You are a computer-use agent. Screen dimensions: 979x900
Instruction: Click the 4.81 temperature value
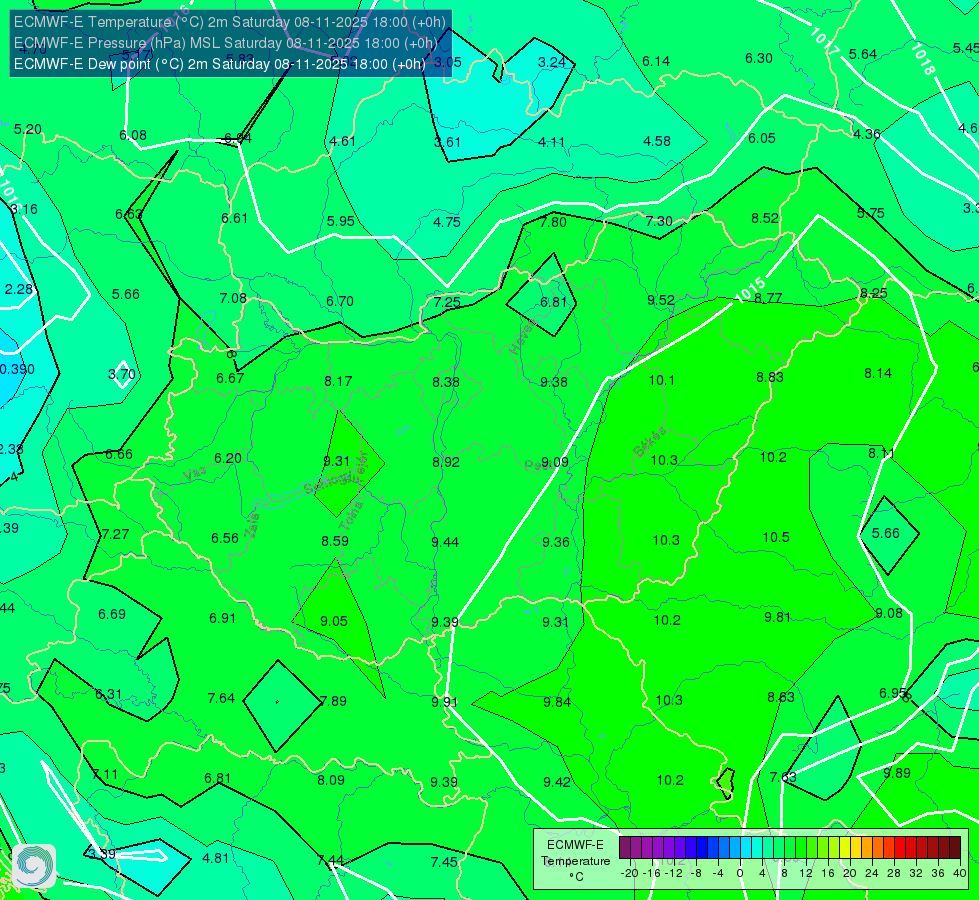coord(216,858)
